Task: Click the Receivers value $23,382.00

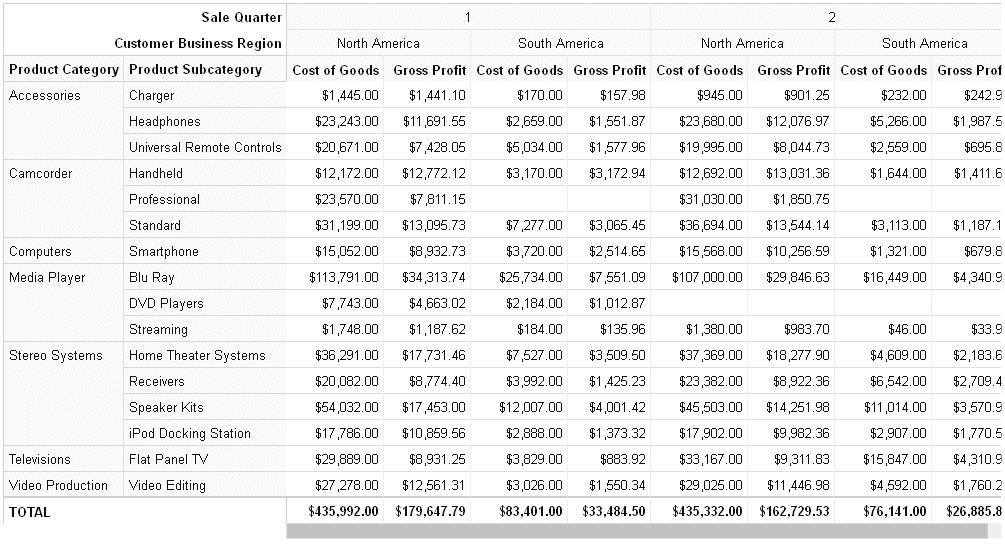Action: tap(711, 382)
